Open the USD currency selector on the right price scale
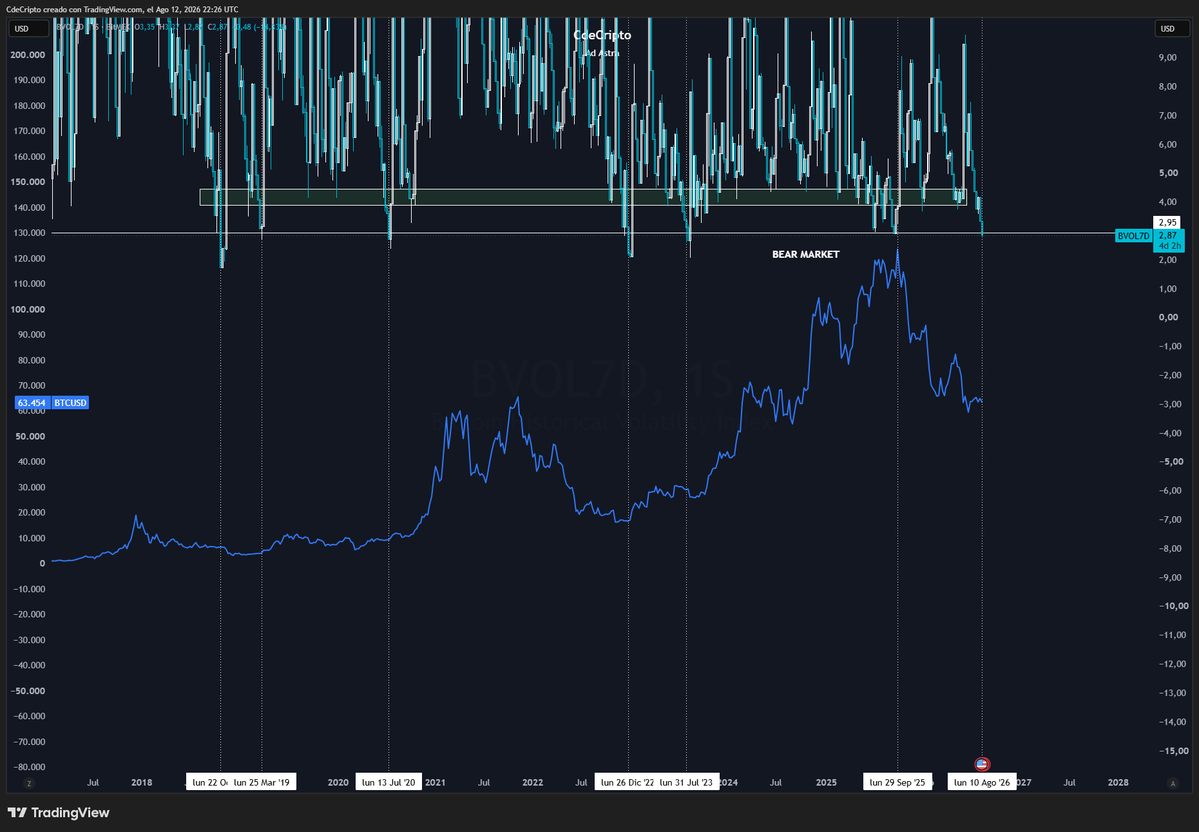The height and width of the screenshot is (832, 1199). [x=1173, y=28]
